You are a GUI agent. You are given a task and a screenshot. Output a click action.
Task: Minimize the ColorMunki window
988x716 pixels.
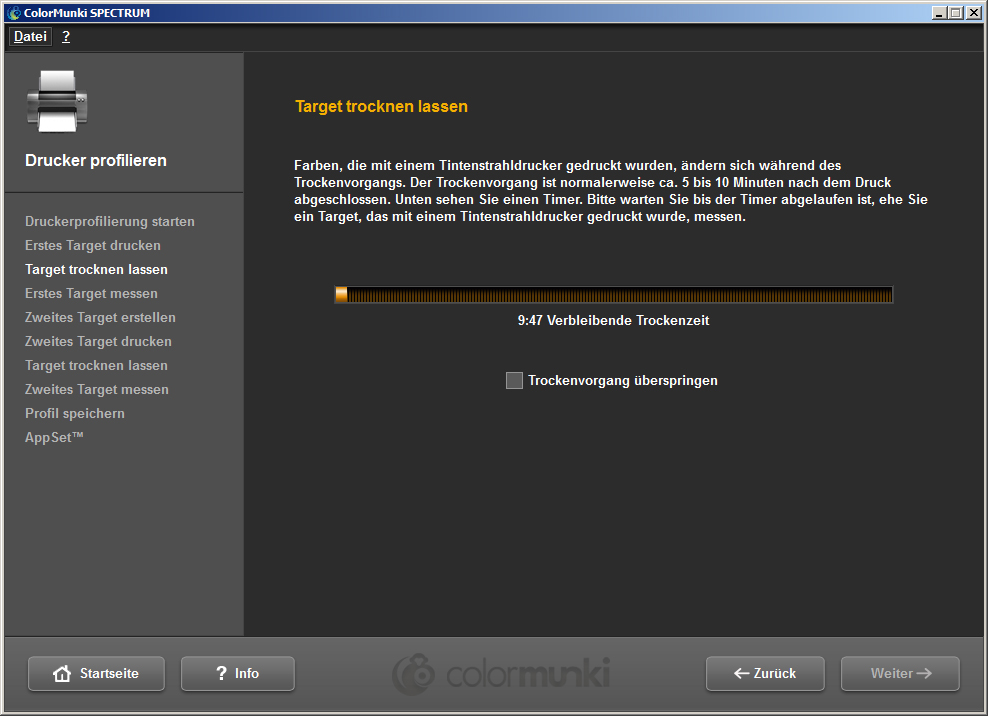point(939,13)
